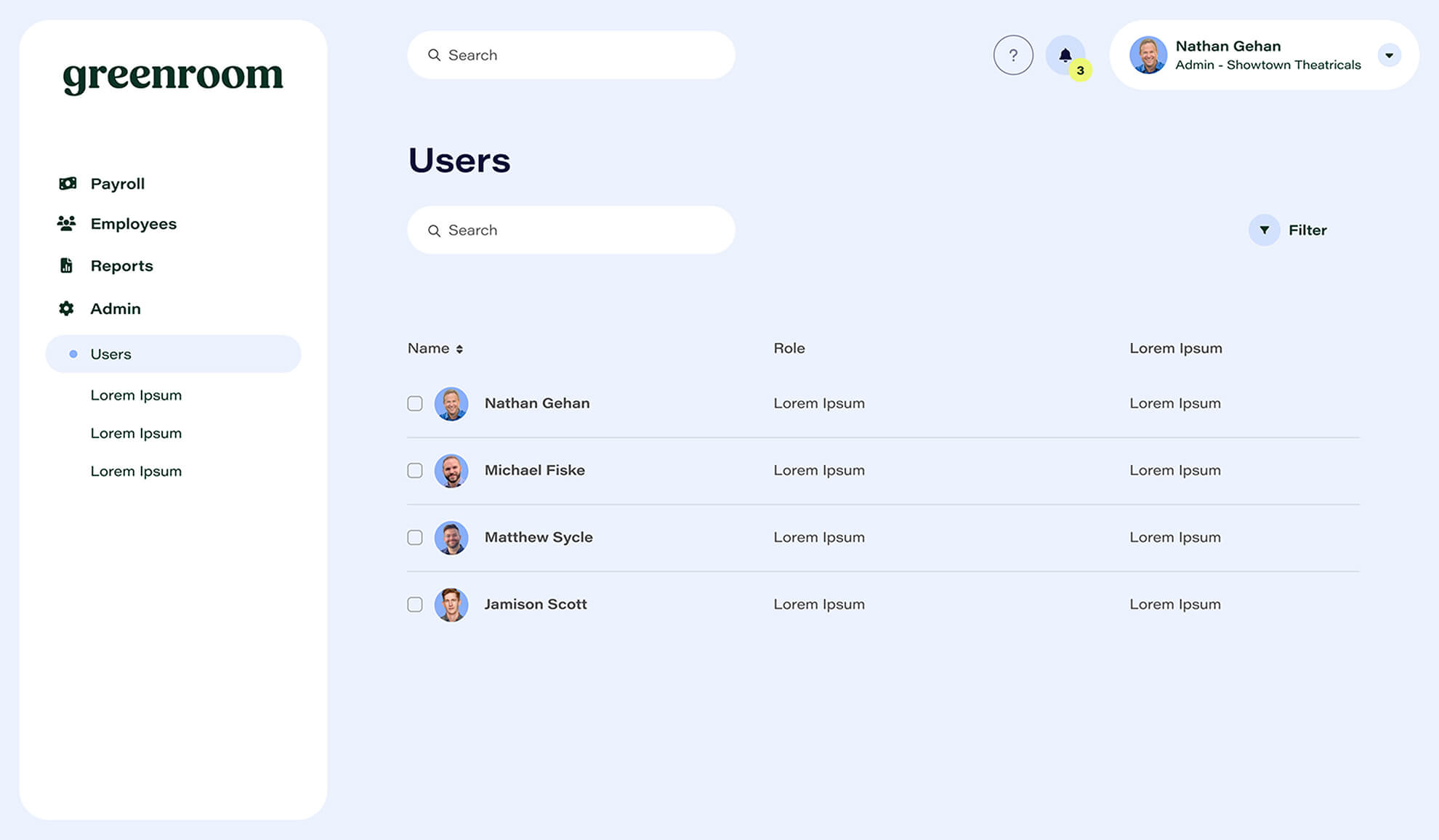
Task: Click the Payroll money icon
Action: (68, 183)
